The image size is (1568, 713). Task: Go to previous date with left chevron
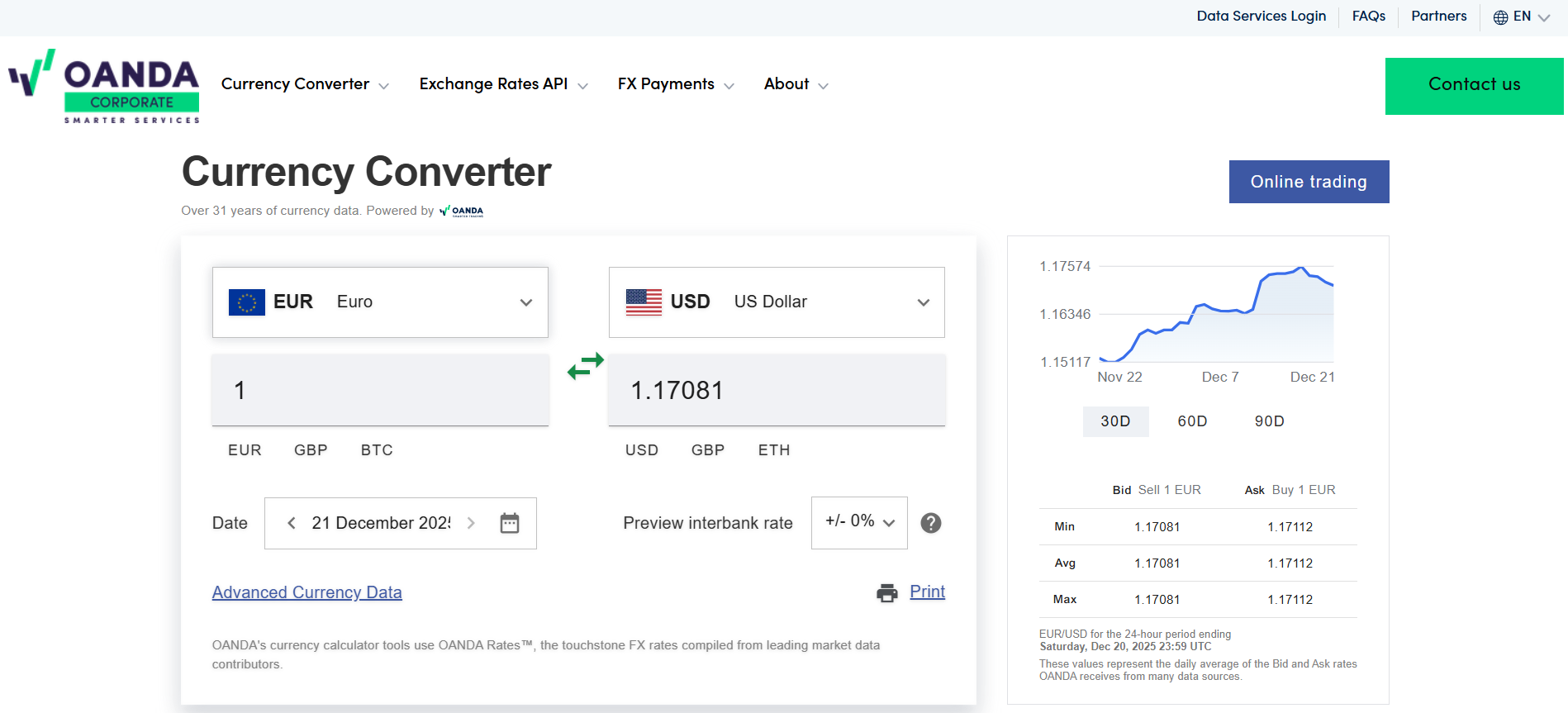(x=292, y=523)
